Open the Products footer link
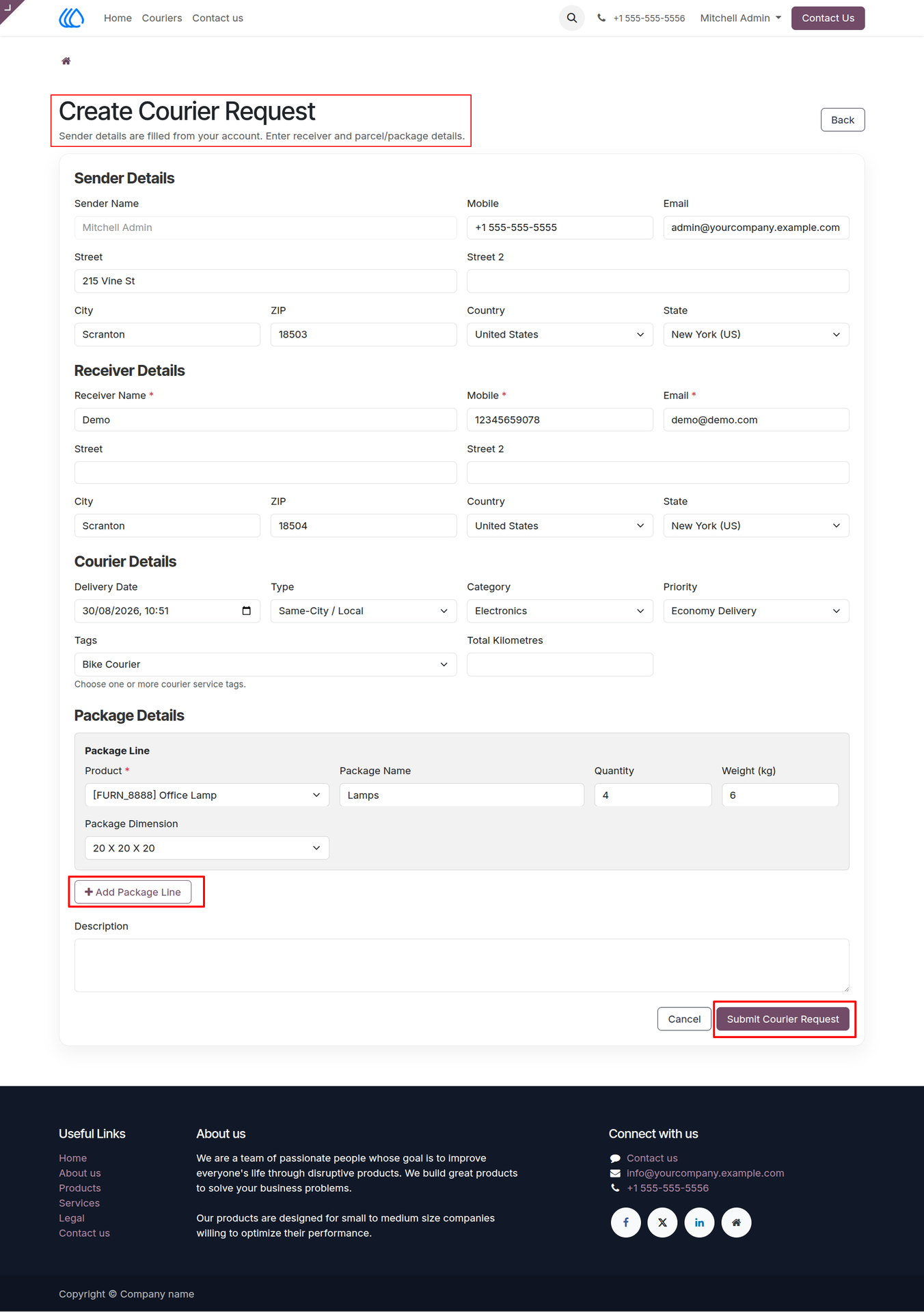The width and height of the screenshot is (924, 1312). pos(80,1188)
